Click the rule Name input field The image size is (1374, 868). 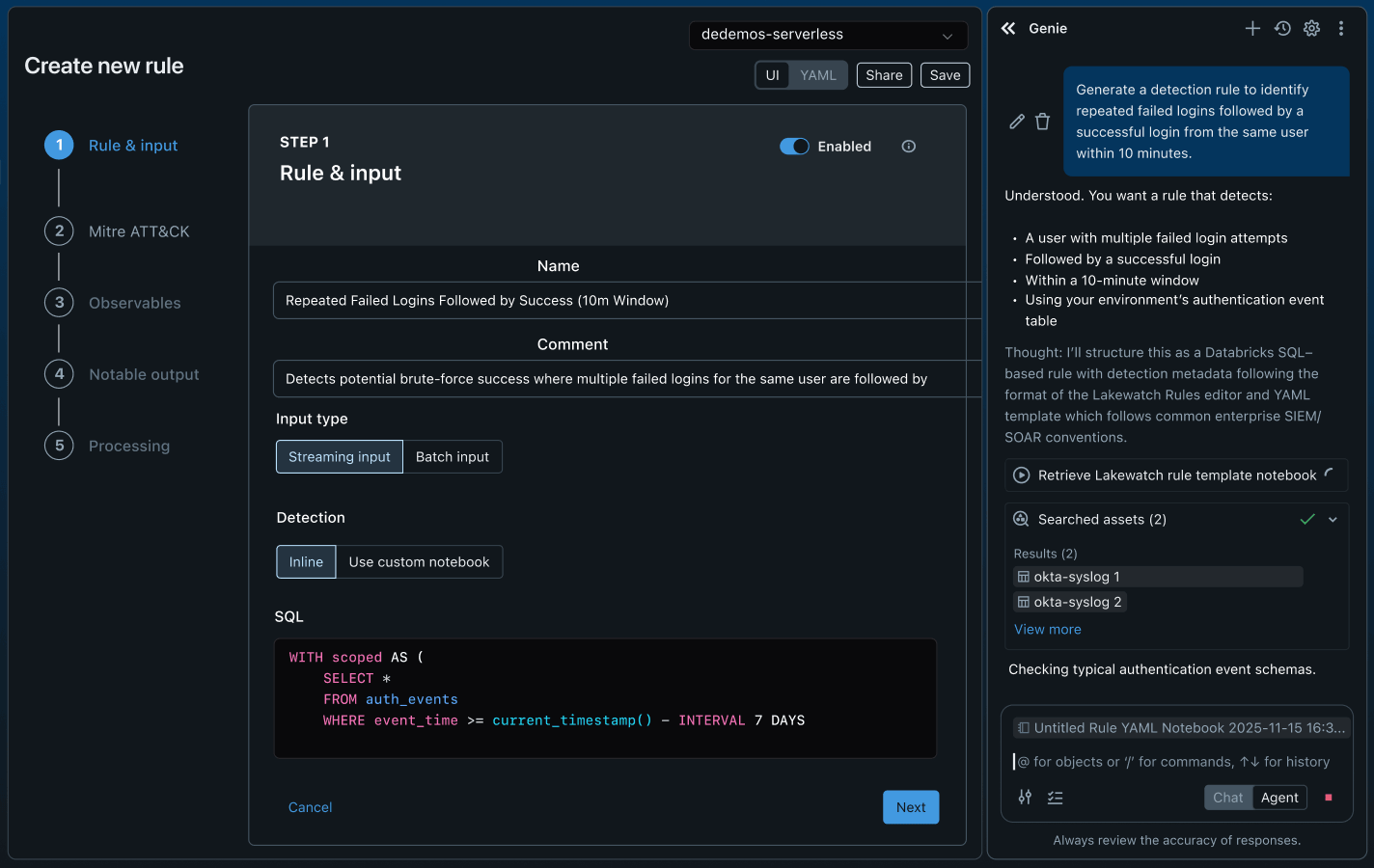(x=618, y=301)
